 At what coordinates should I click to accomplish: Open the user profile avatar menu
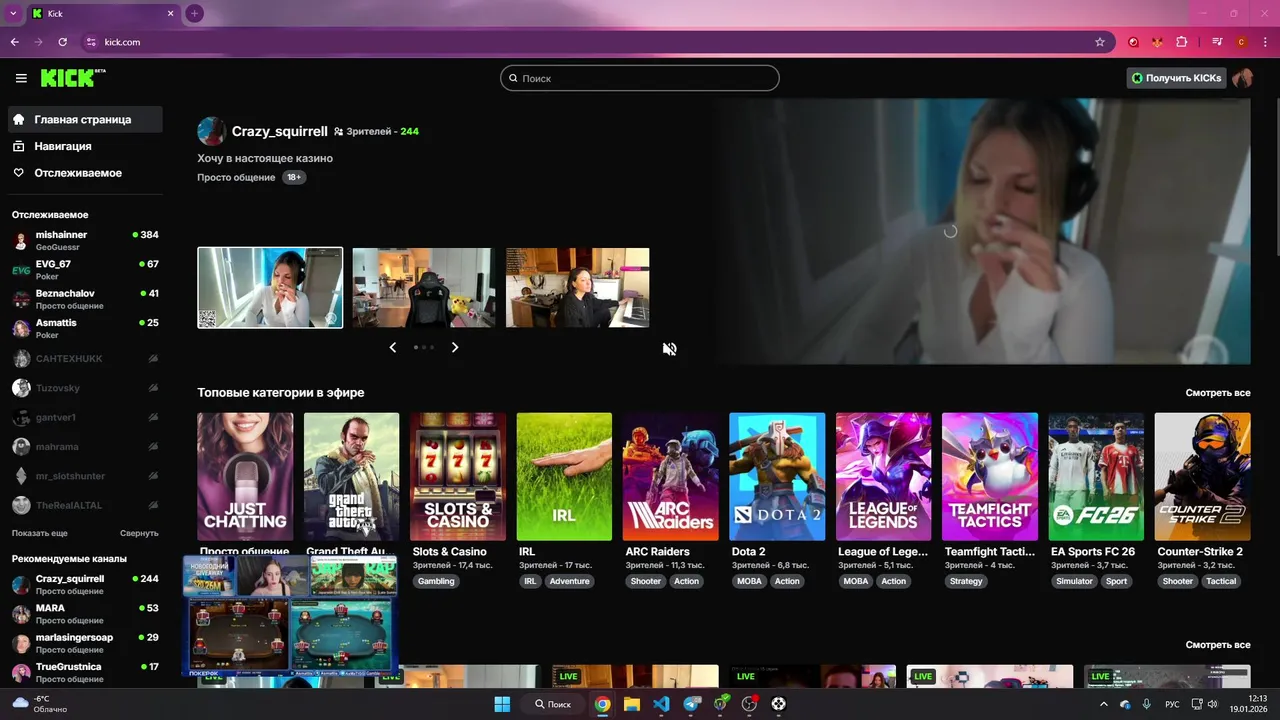[1242, 78]
